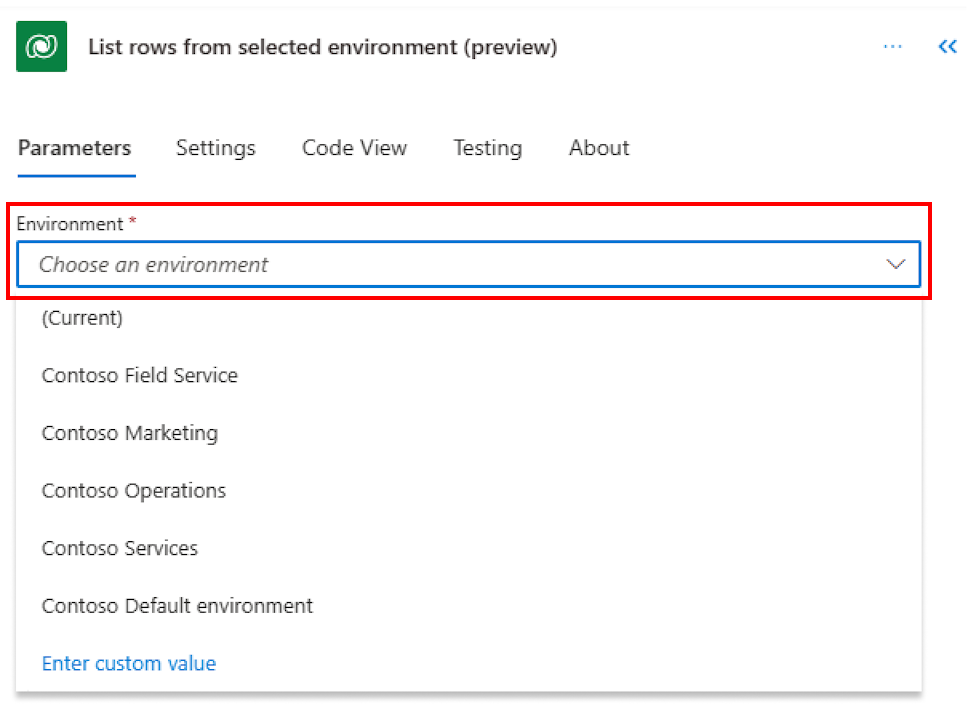Screen dimensions: 976x717
Task: Open the more options ellipsis menu
Action: pyautogui.click(x=892, y=47)
